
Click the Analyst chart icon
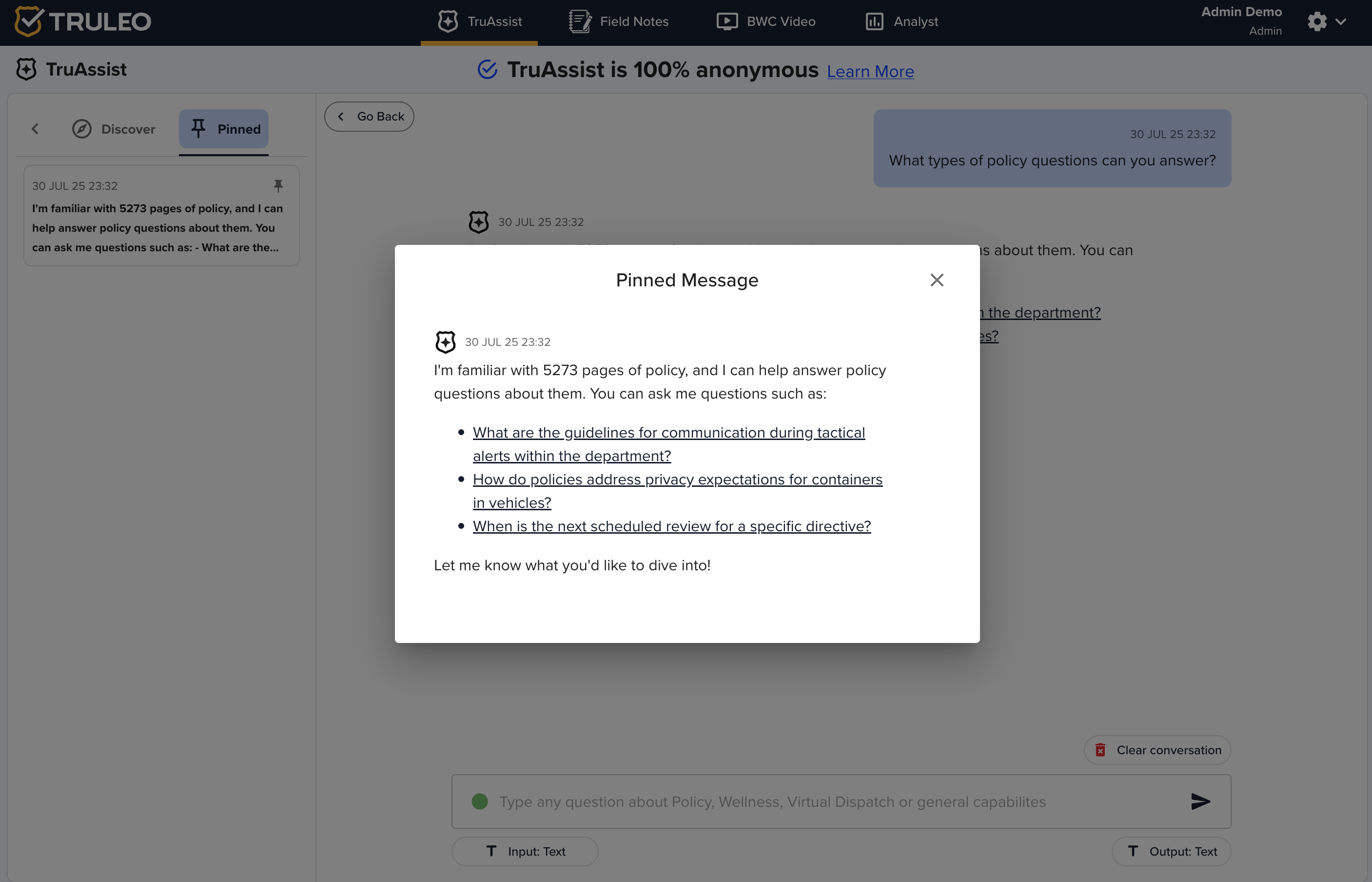tap(874, 22)
